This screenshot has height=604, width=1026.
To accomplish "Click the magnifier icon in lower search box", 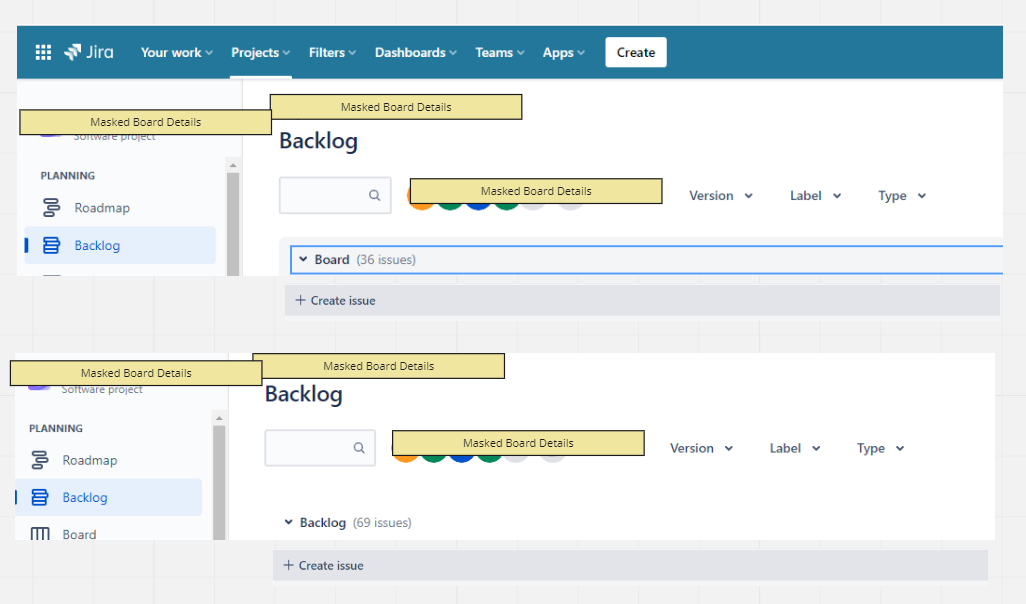I will (359, 448).
